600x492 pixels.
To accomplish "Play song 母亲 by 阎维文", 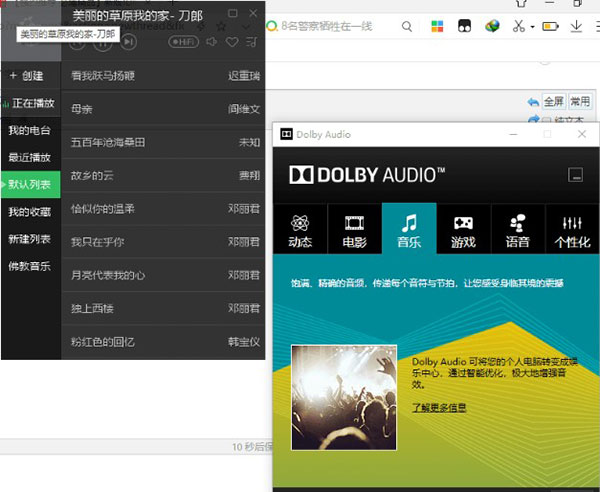I will pos(163,109).
